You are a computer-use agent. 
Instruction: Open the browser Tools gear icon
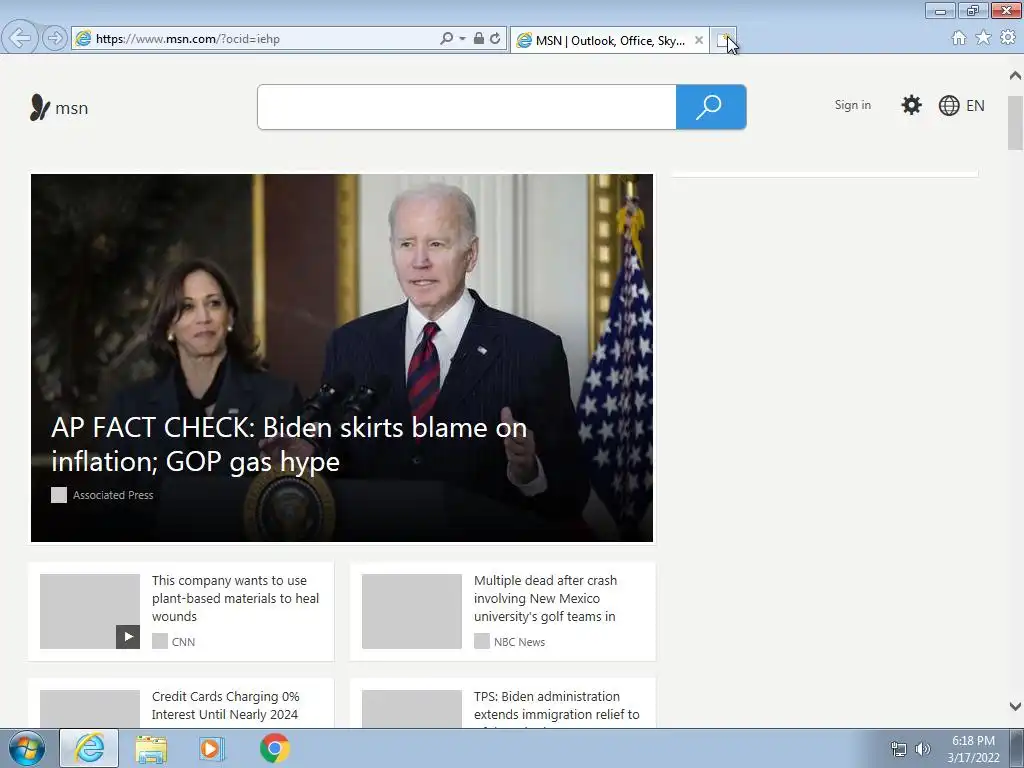point(1008,38)
